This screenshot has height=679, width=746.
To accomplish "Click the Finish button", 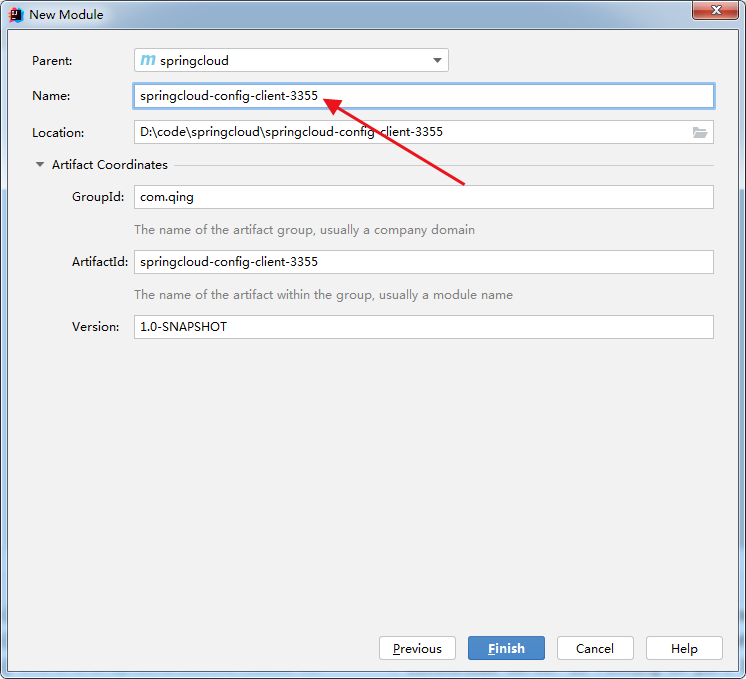I will [x=506, y=648].
